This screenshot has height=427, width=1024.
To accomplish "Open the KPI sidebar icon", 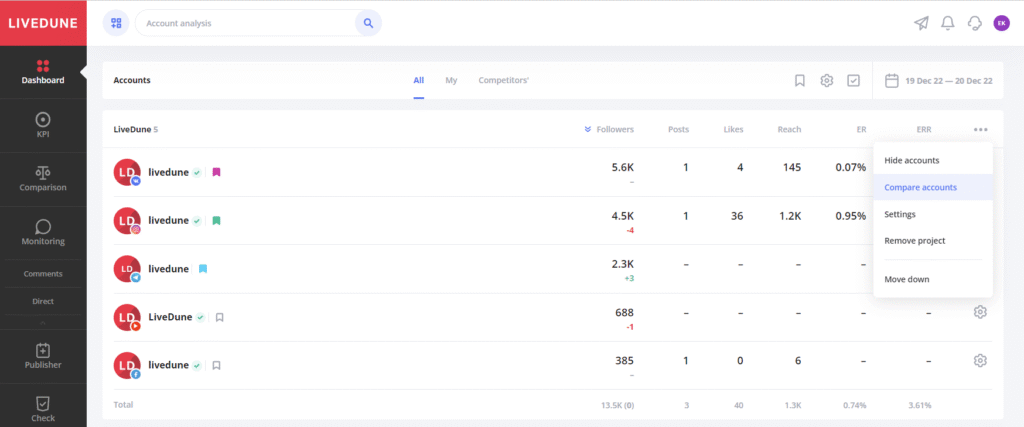I will coord(43,124).
